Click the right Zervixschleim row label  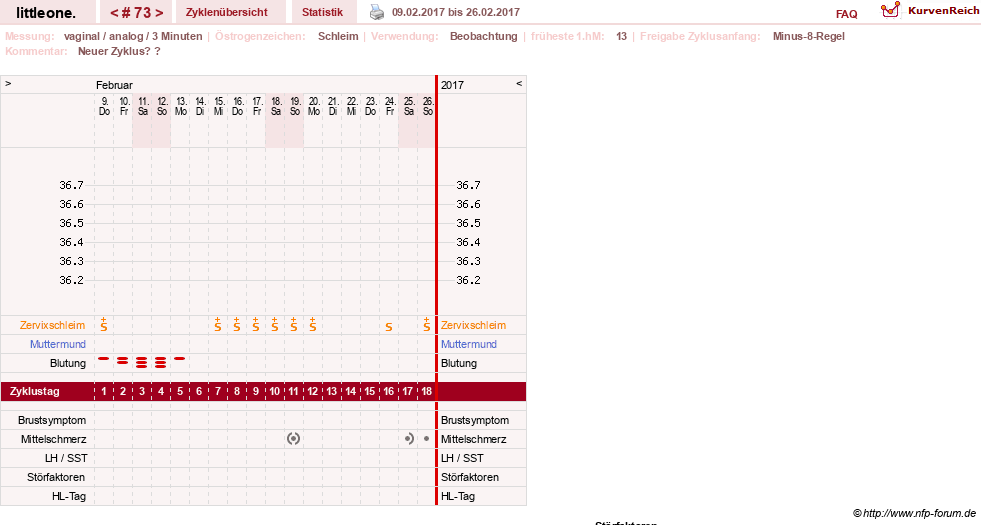(474, 325)
